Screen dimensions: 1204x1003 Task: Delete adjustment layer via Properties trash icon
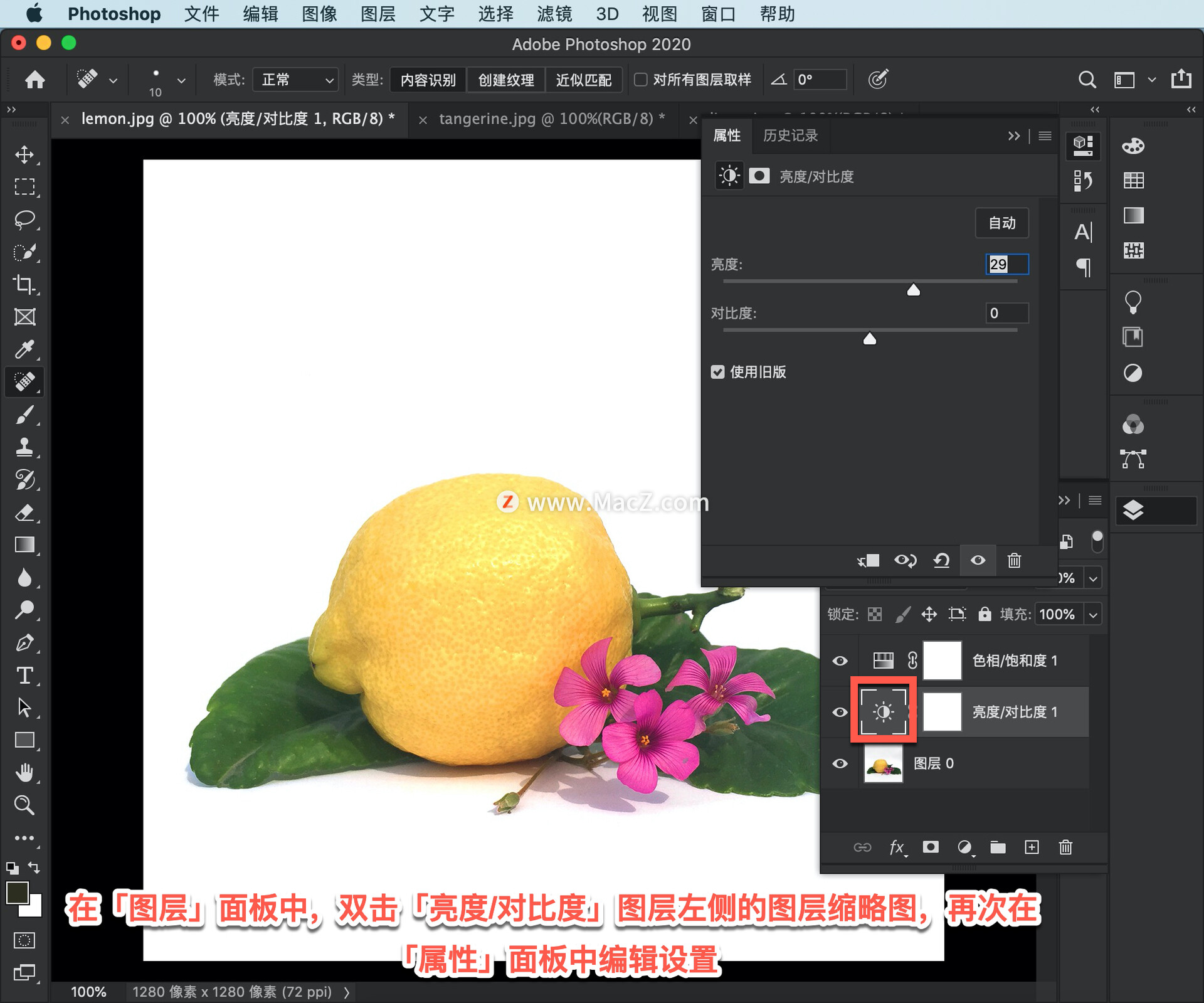click(x=1014, y=560)
